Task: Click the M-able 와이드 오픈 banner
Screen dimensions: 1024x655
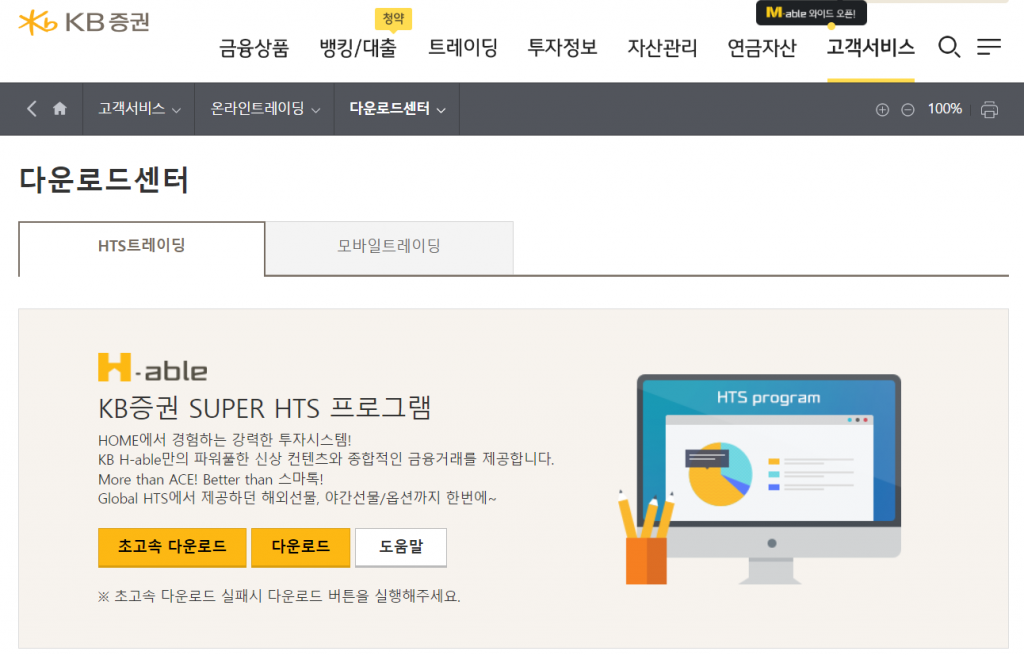Action: [811, 13]
